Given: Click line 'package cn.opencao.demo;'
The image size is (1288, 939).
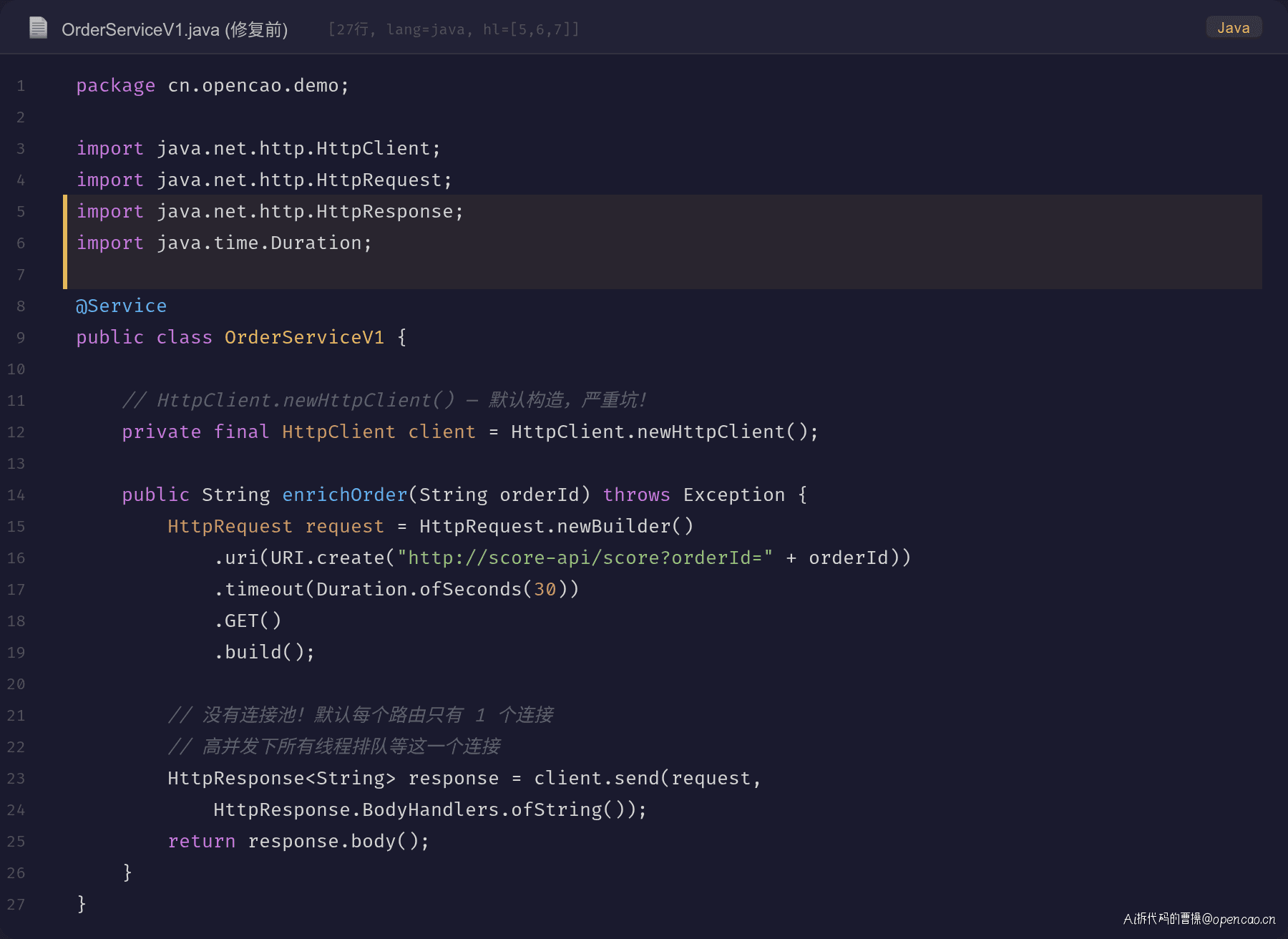Looking at the screenshot, I should click(x=213, y=86).
